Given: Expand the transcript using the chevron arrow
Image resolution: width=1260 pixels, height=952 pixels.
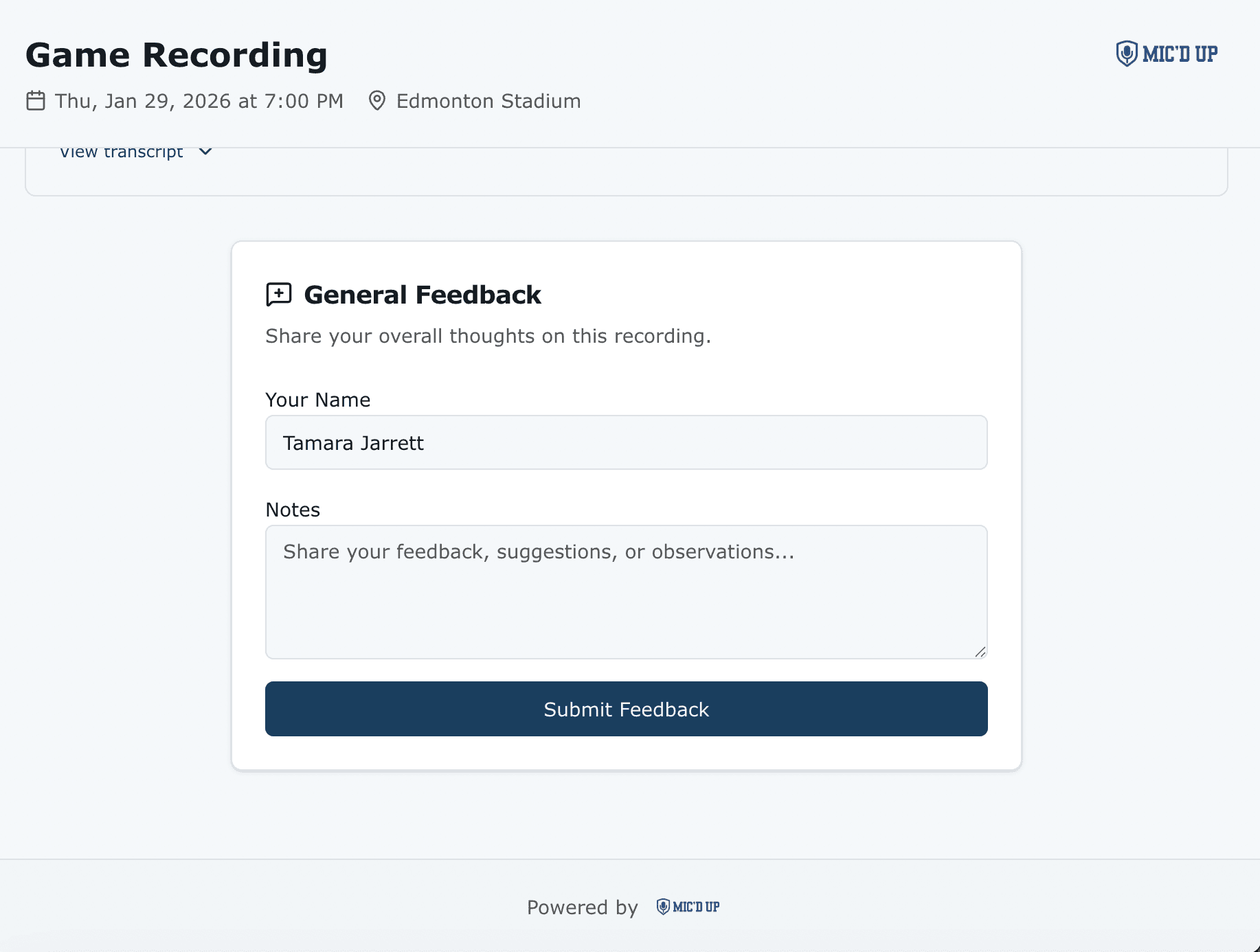Looking at the screenshot, I should point(205,152).
